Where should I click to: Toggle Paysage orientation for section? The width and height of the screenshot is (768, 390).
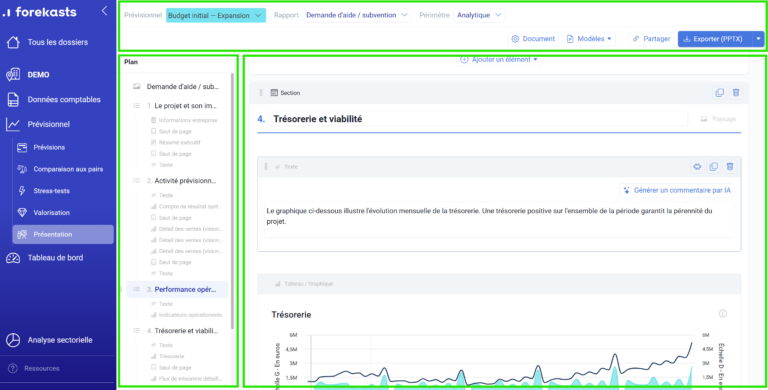pos(718,119)
